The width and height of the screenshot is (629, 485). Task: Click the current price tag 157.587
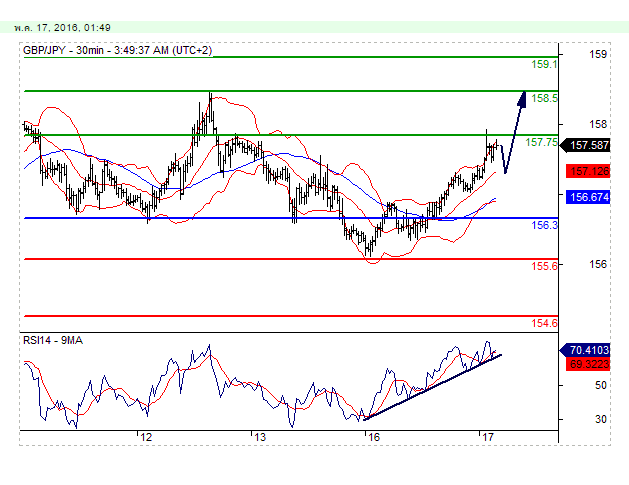coord(585,145)
